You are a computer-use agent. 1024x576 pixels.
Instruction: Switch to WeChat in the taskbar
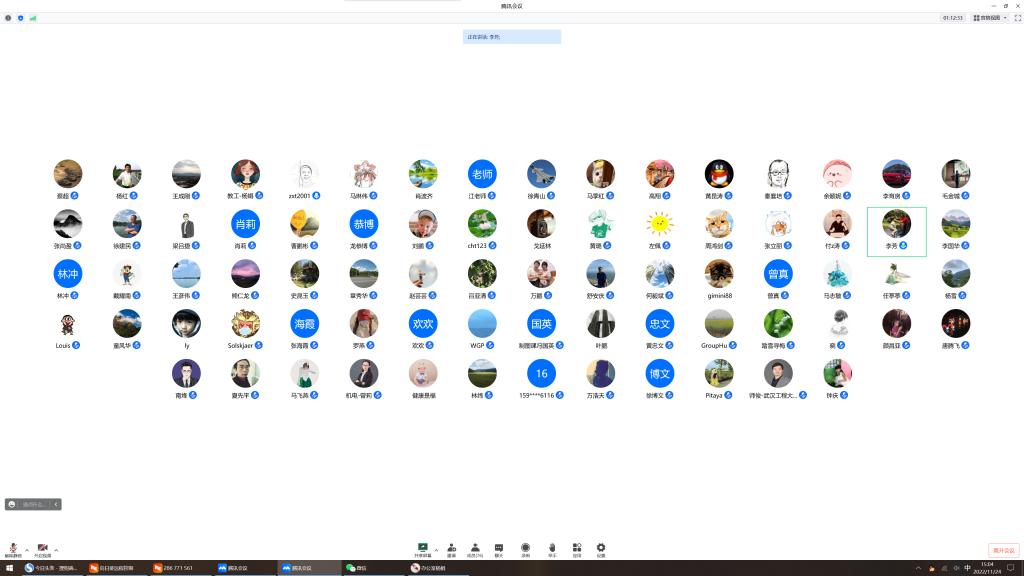[356, 568]
